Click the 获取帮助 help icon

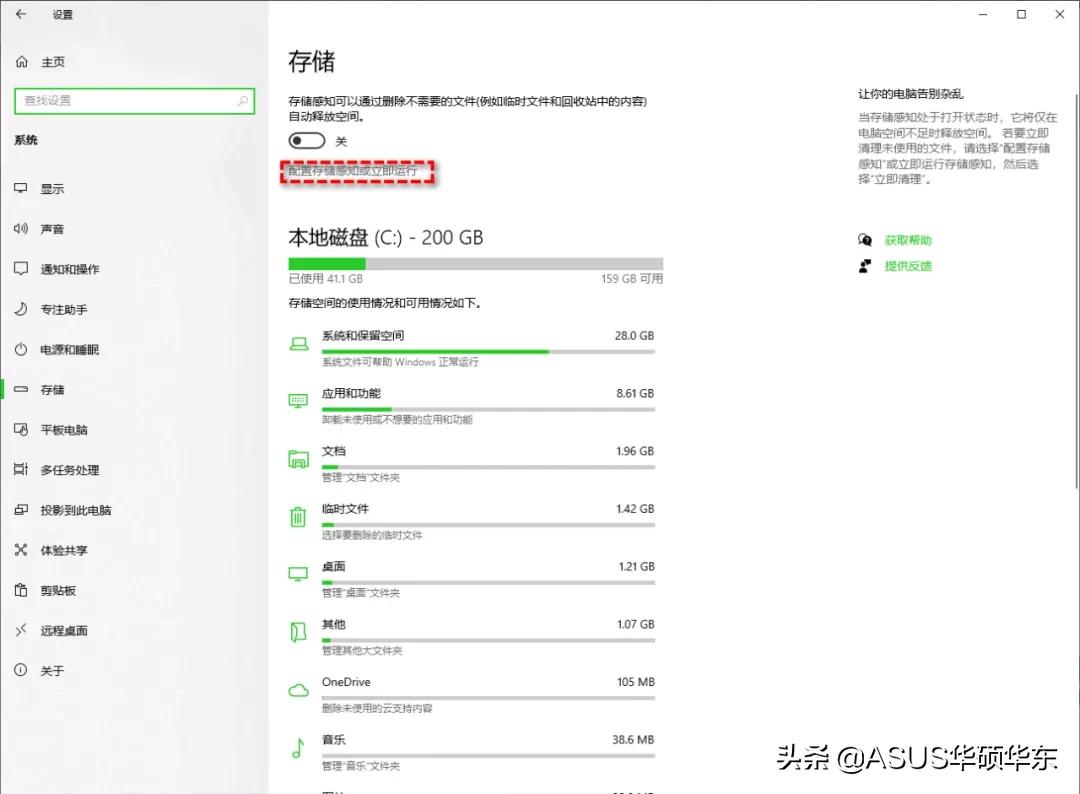[x=865, y=239]
